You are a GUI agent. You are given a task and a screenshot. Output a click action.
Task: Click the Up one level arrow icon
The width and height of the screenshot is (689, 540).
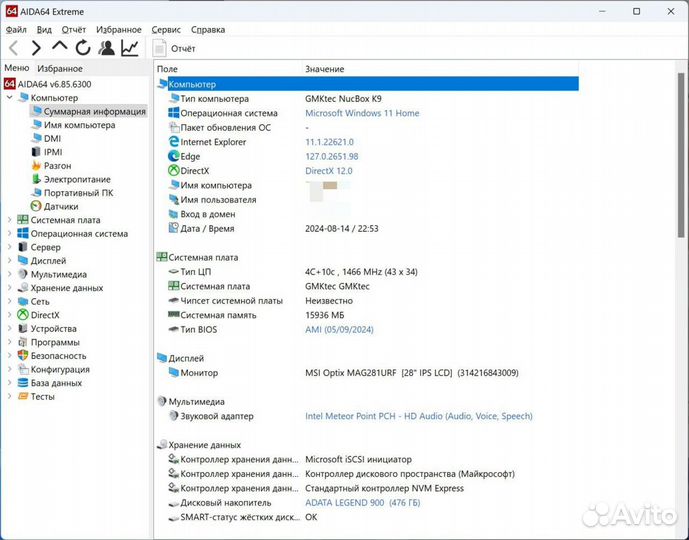pyautogui.click(x=59, y=48)
